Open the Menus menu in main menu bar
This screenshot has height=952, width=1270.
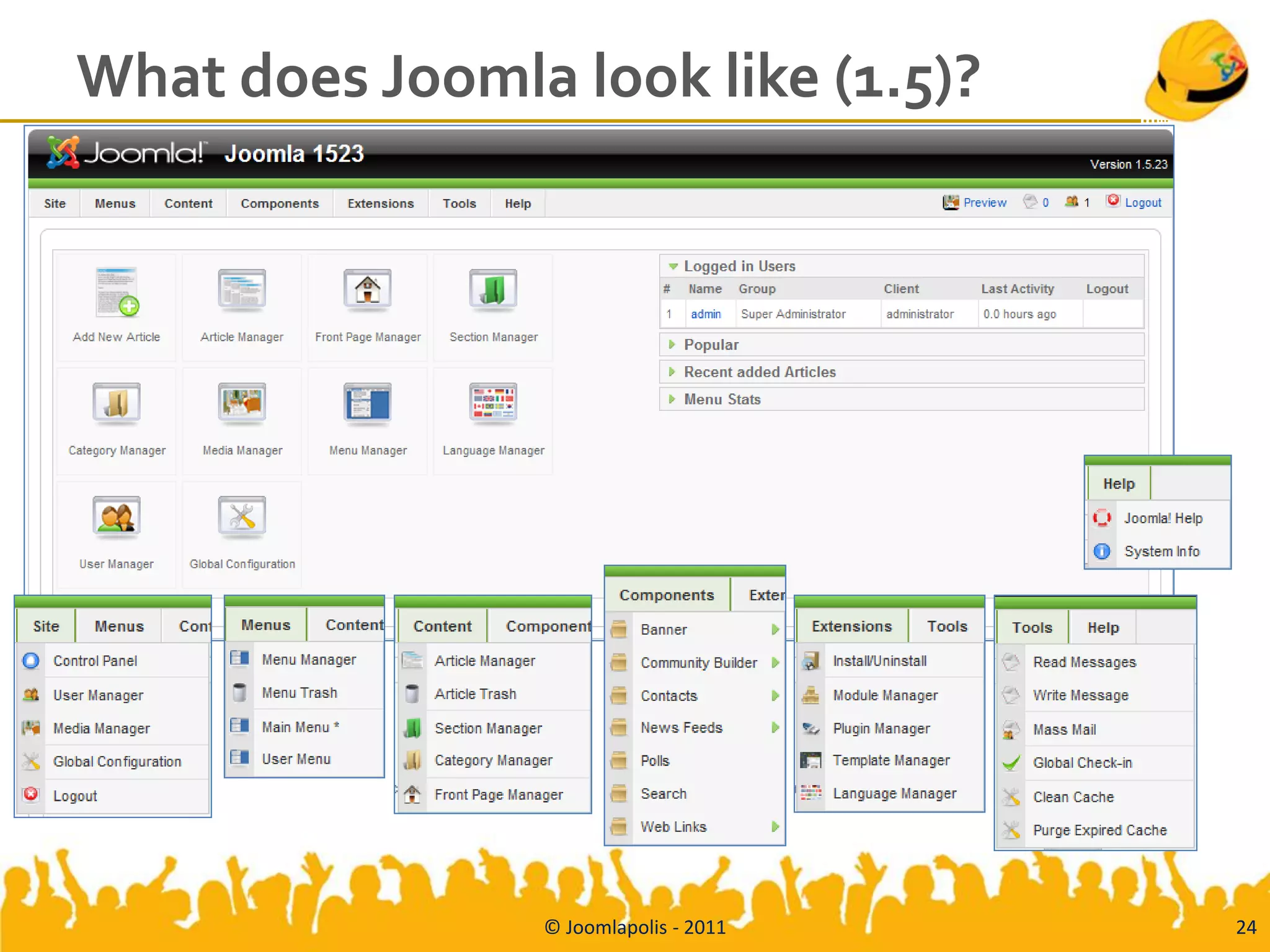[115, 203]
